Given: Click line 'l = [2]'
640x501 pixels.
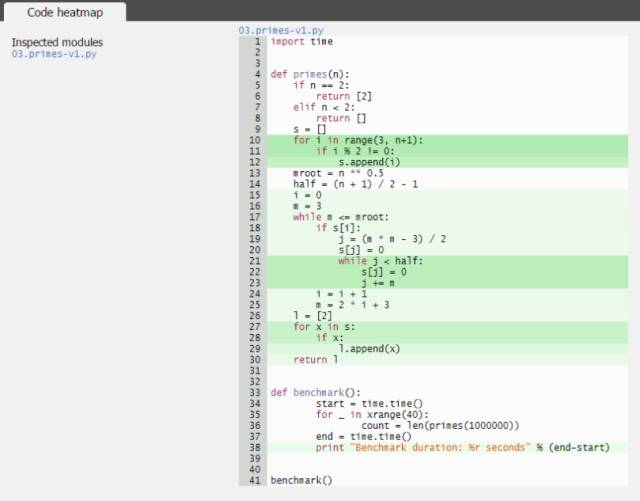Looking at the screenshot, I should tap(312, 316).
